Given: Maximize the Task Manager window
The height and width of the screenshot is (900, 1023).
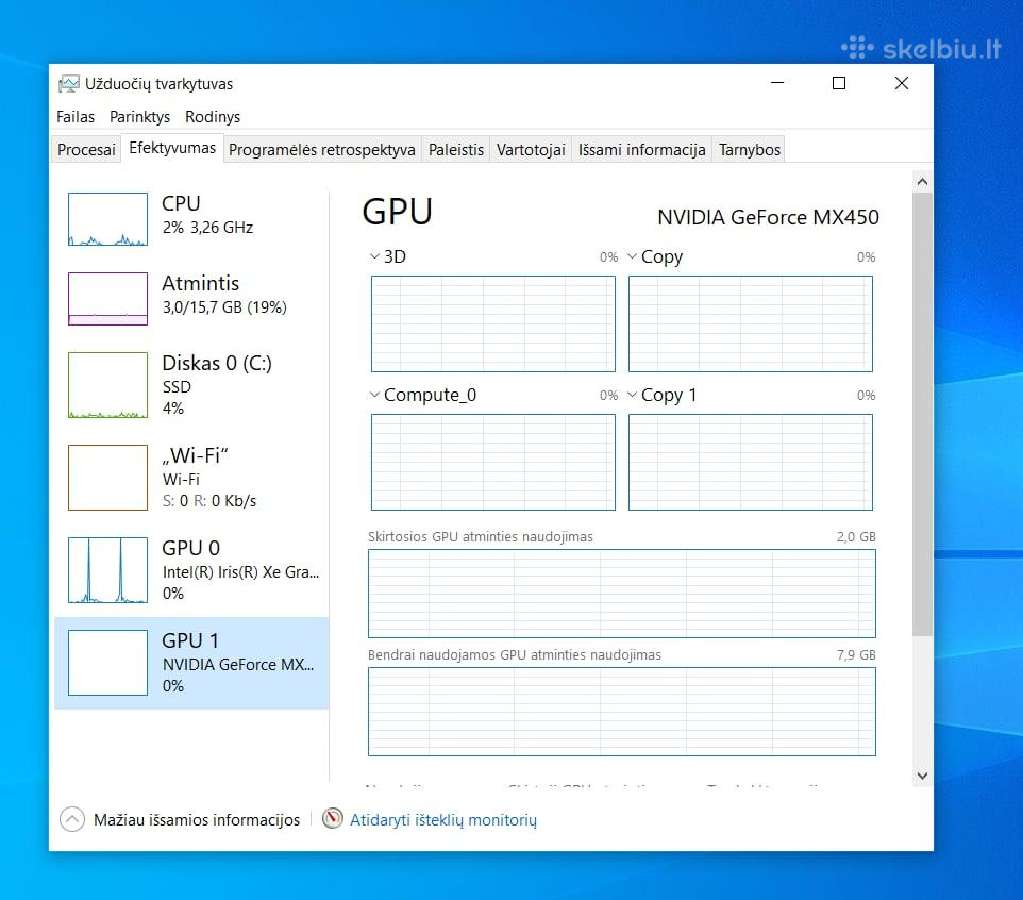Looking at the screenshot, I should (839, 83).
